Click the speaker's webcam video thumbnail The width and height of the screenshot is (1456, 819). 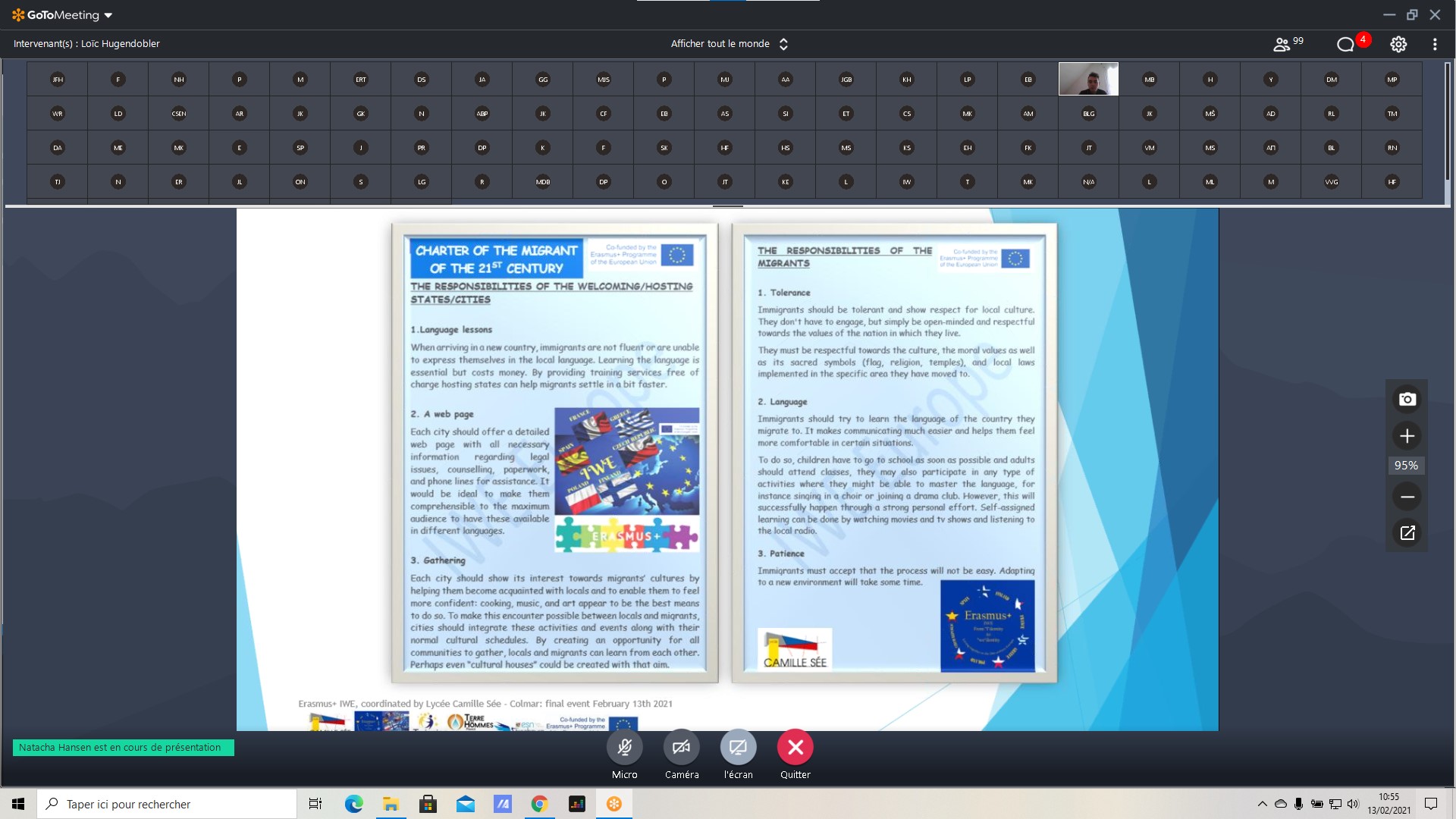pyautogui.click(x=1088, y=79)
